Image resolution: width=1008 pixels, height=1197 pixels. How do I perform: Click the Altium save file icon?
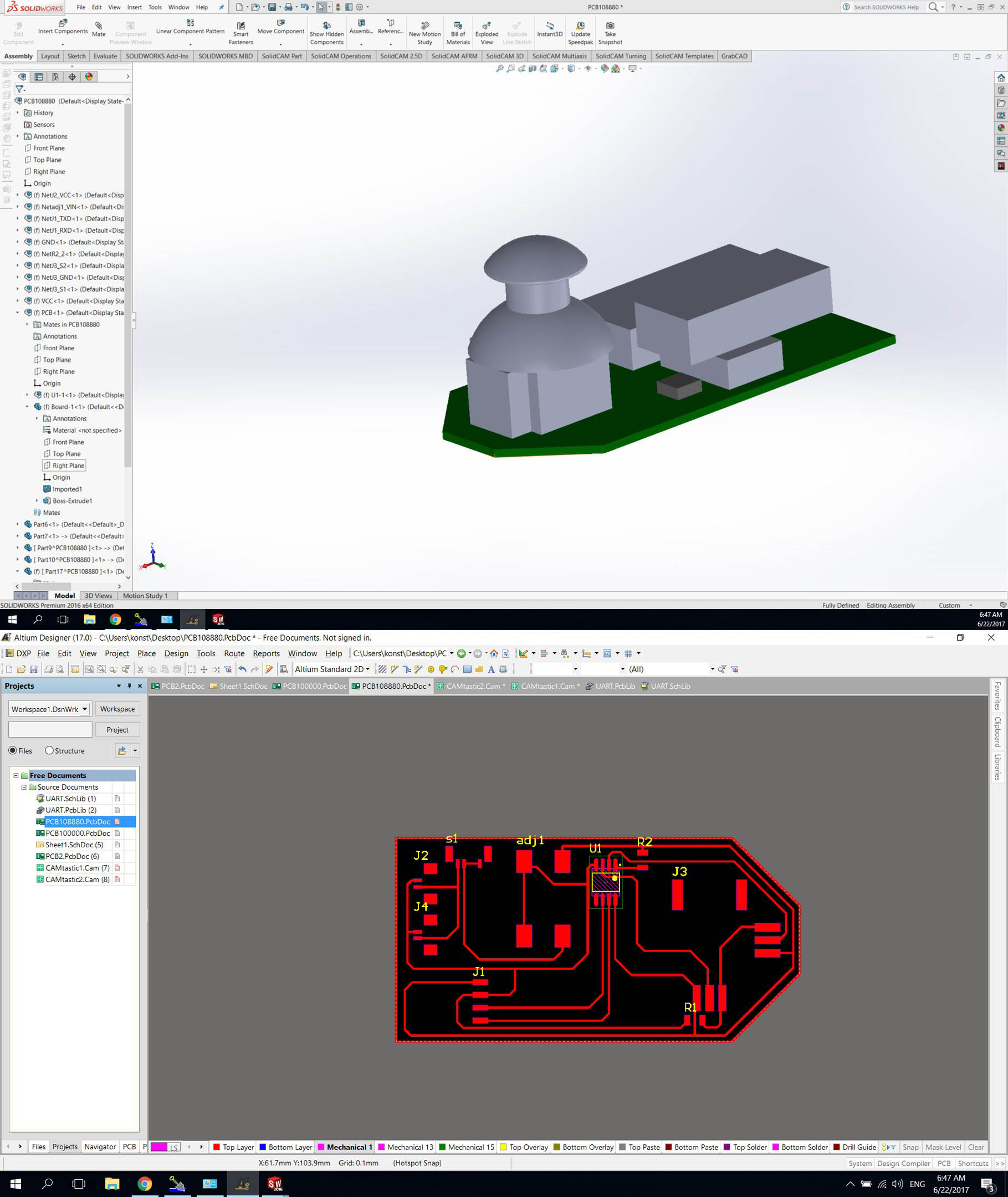pos(34,669)
